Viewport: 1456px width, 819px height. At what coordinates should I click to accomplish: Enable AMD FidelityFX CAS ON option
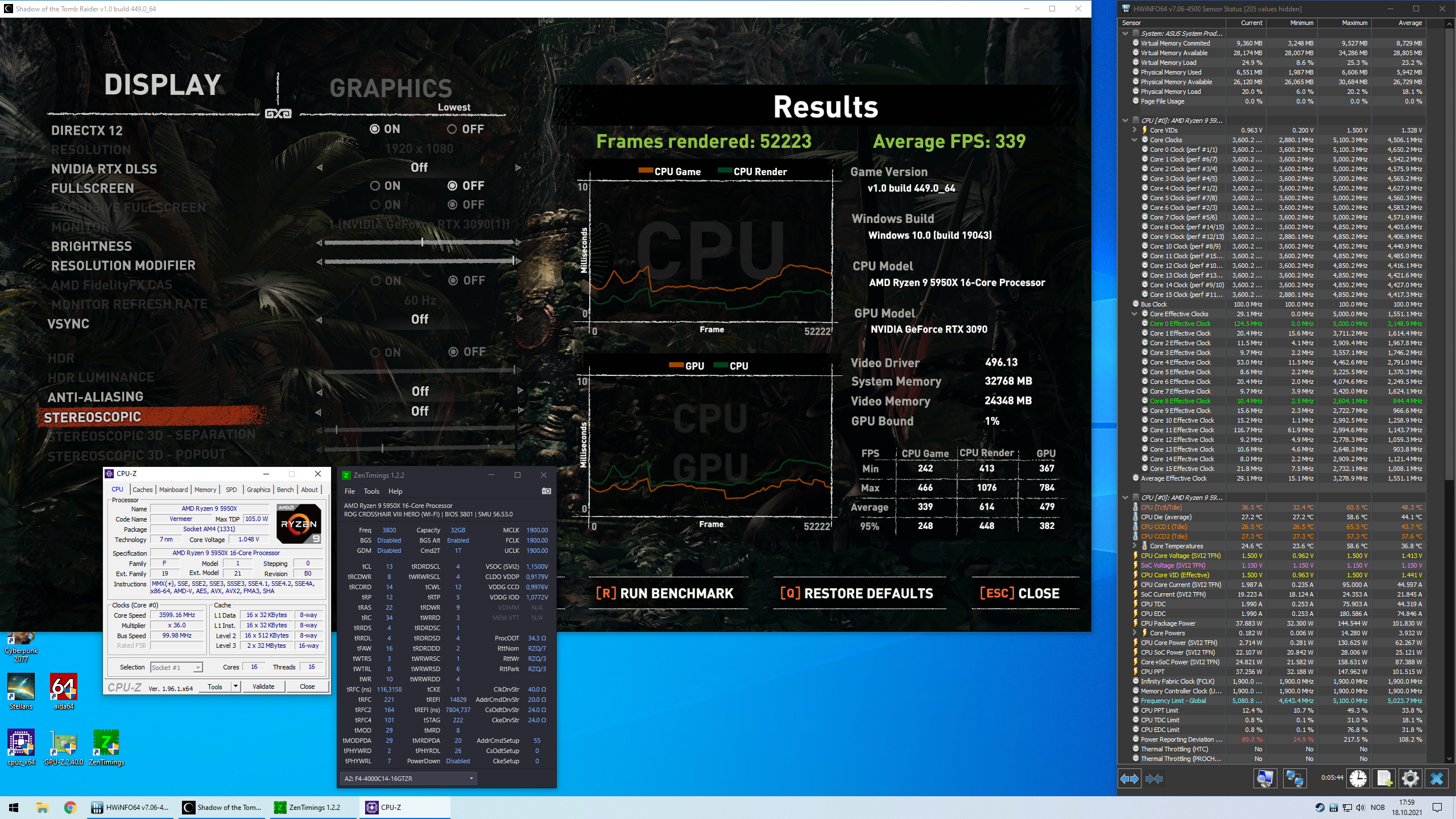coord(386,281)
